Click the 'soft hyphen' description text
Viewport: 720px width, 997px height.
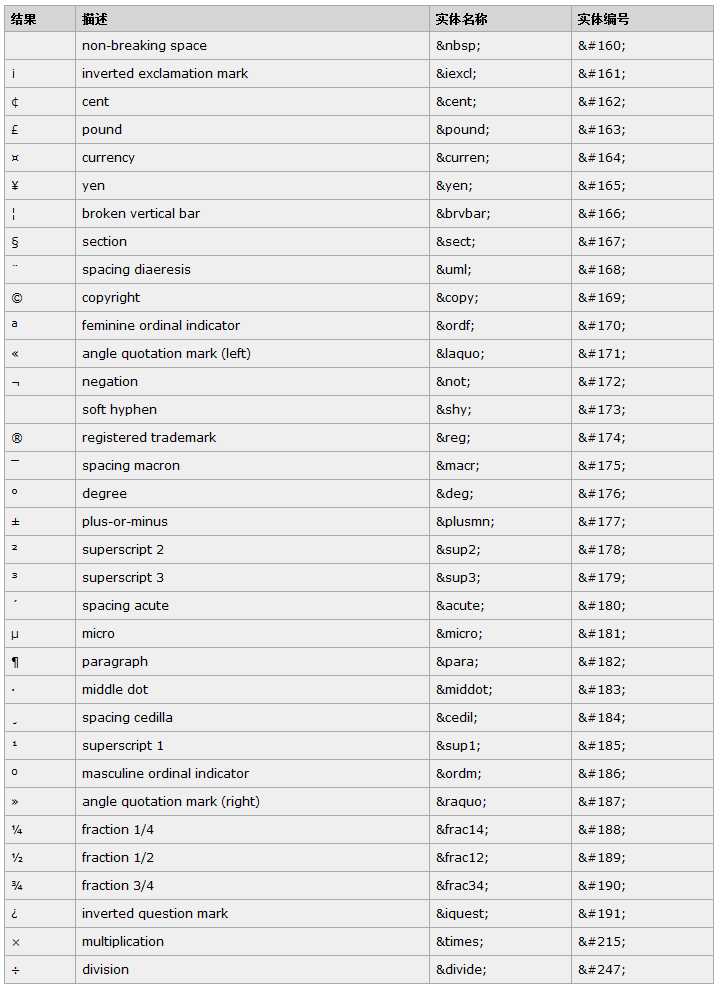[119, 410]
